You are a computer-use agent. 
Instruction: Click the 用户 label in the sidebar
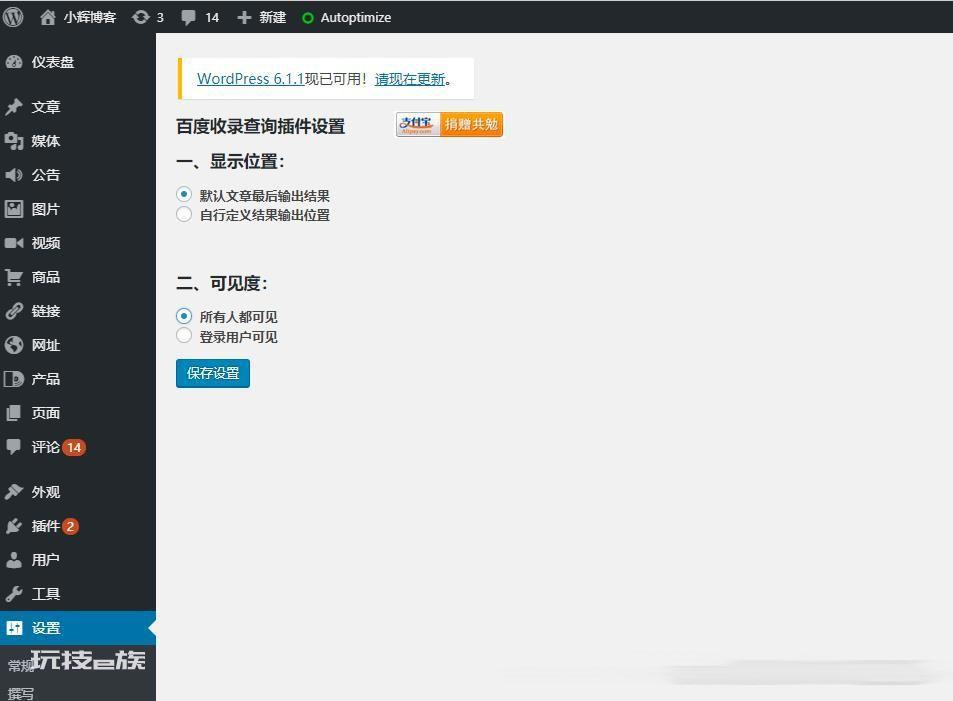click(x=46, y=560)
